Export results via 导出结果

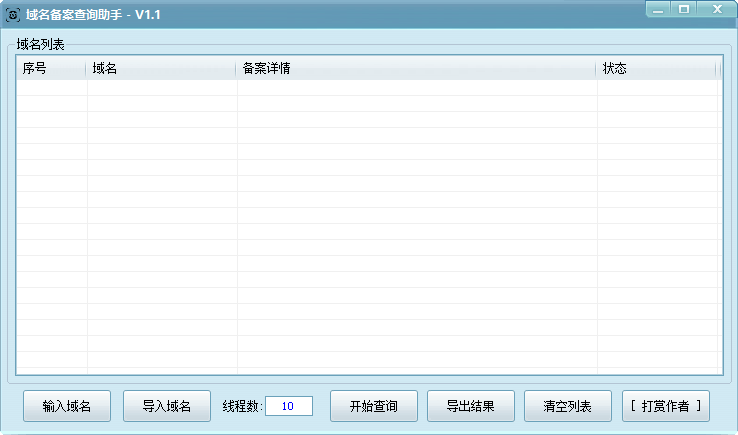[x=471, y=406]
